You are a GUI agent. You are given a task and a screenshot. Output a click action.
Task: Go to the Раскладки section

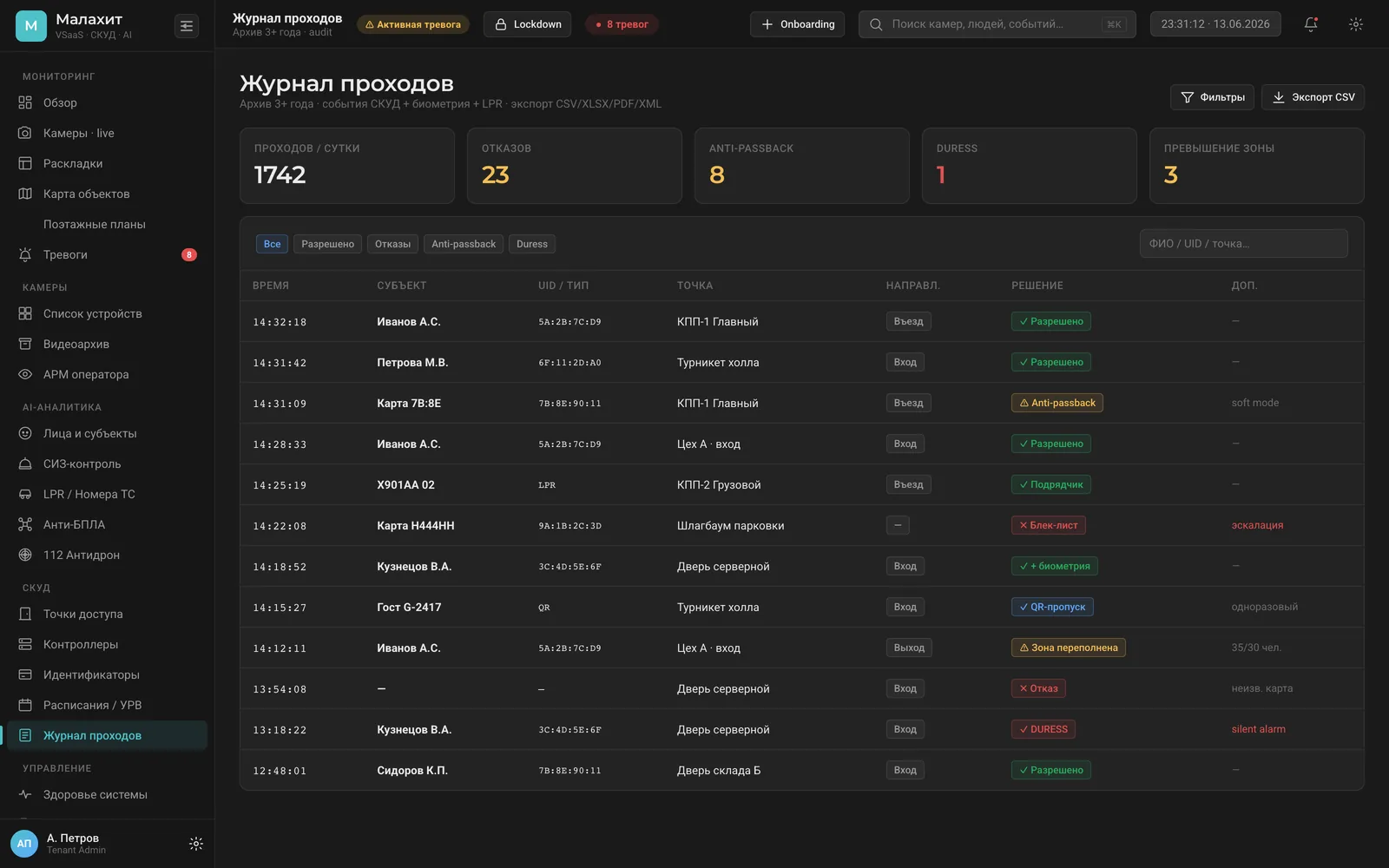[x=107, y=163]
